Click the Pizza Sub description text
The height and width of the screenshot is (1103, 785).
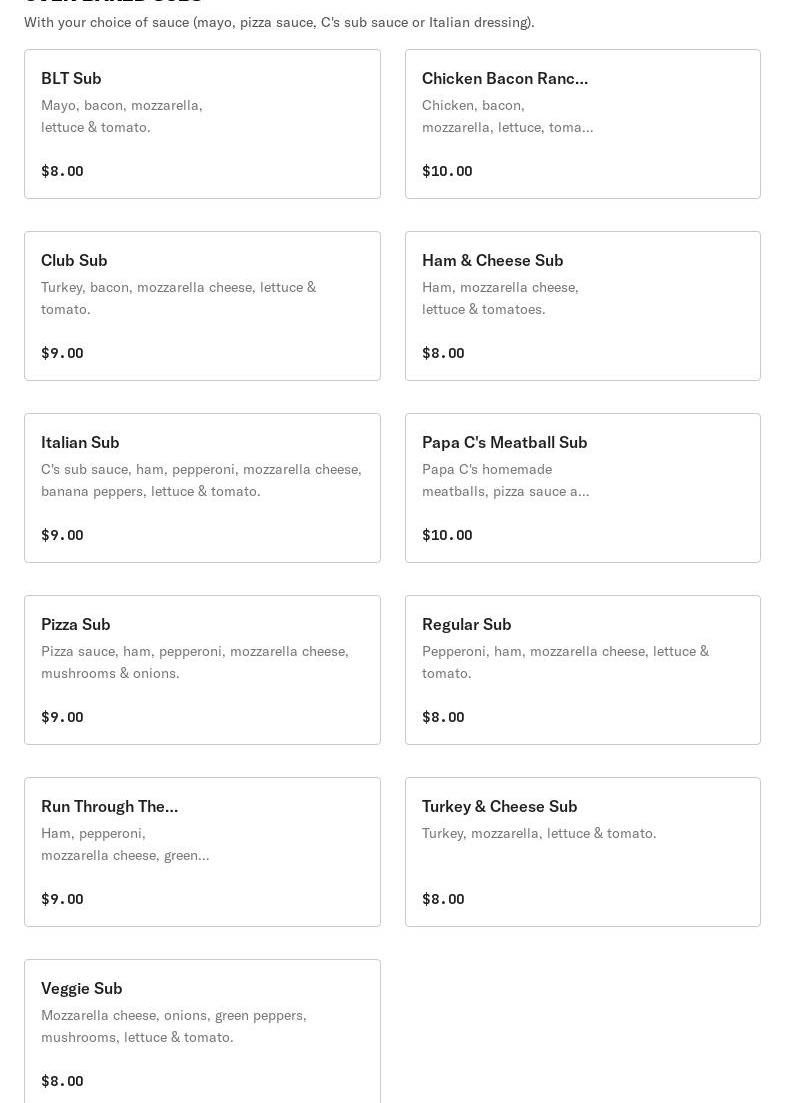(x=195, y=662)
